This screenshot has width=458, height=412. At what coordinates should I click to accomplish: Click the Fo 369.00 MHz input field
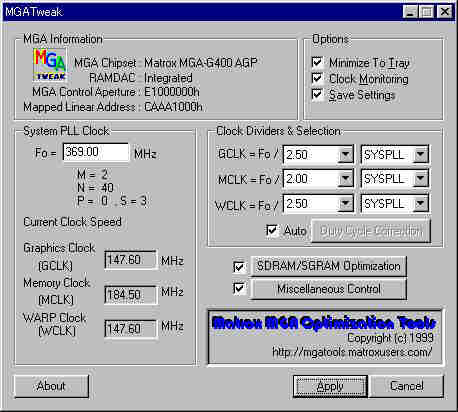pyautogui.click(x=96, y=152)
